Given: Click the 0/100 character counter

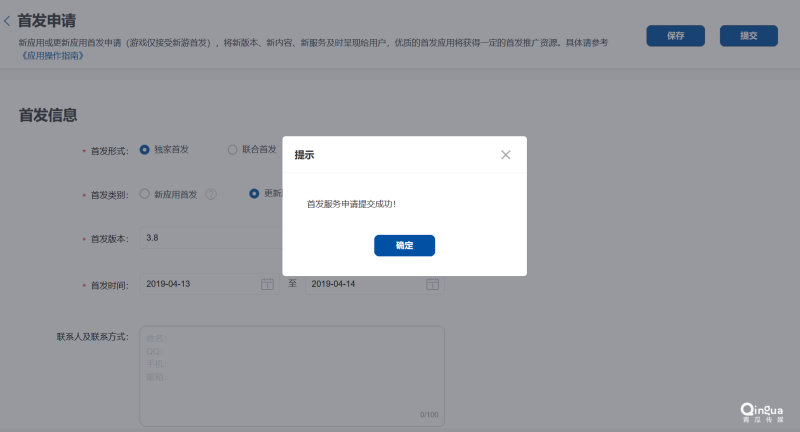Looking at the screenshot, I should tap(429, 415).
